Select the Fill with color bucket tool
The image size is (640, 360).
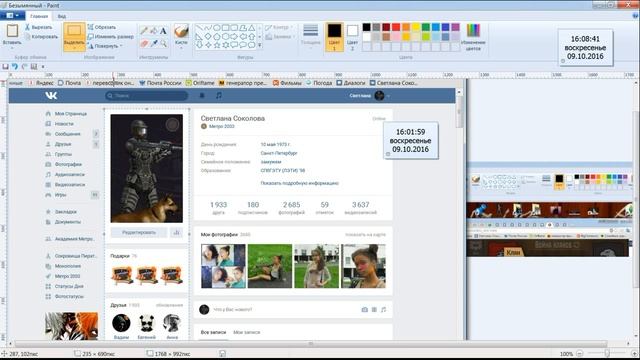tap(153, 31)
